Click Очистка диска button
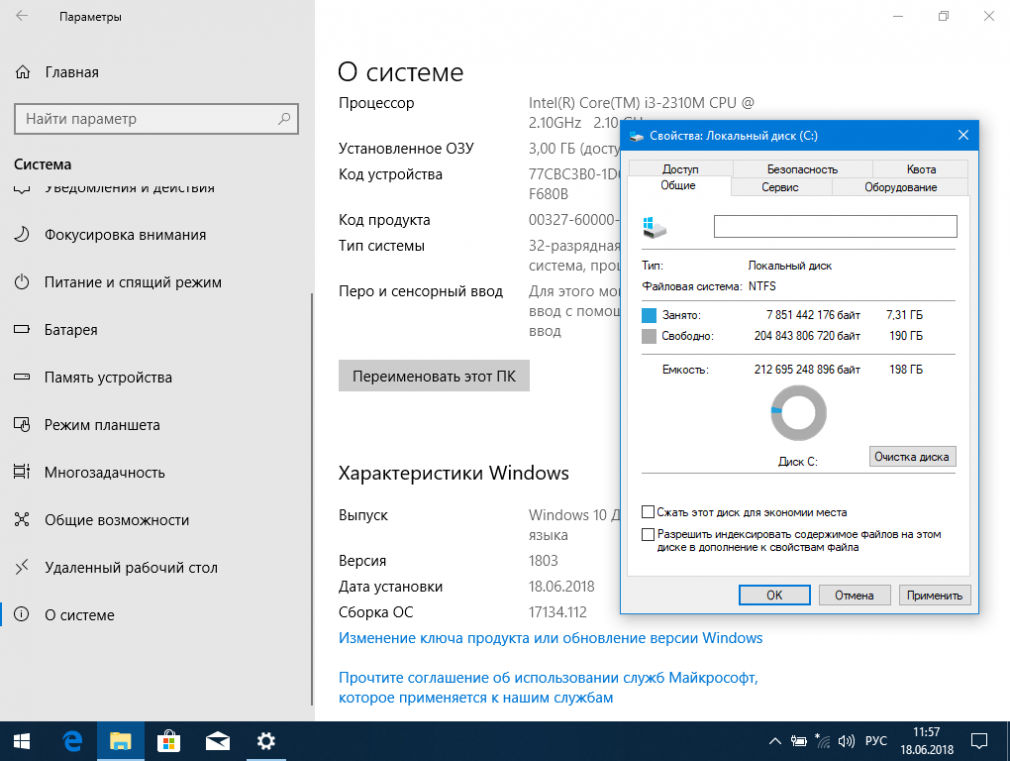The image size is (1010, 761). click(x=912, y=457)
